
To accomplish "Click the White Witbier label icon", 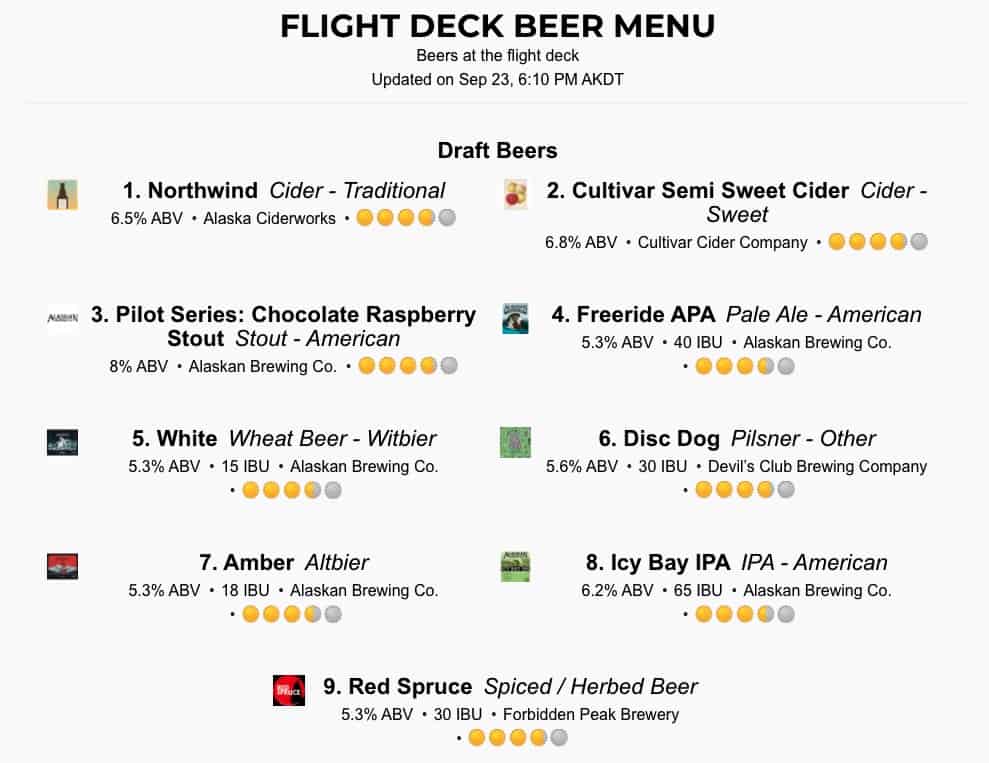I will [x=62, y=442].
